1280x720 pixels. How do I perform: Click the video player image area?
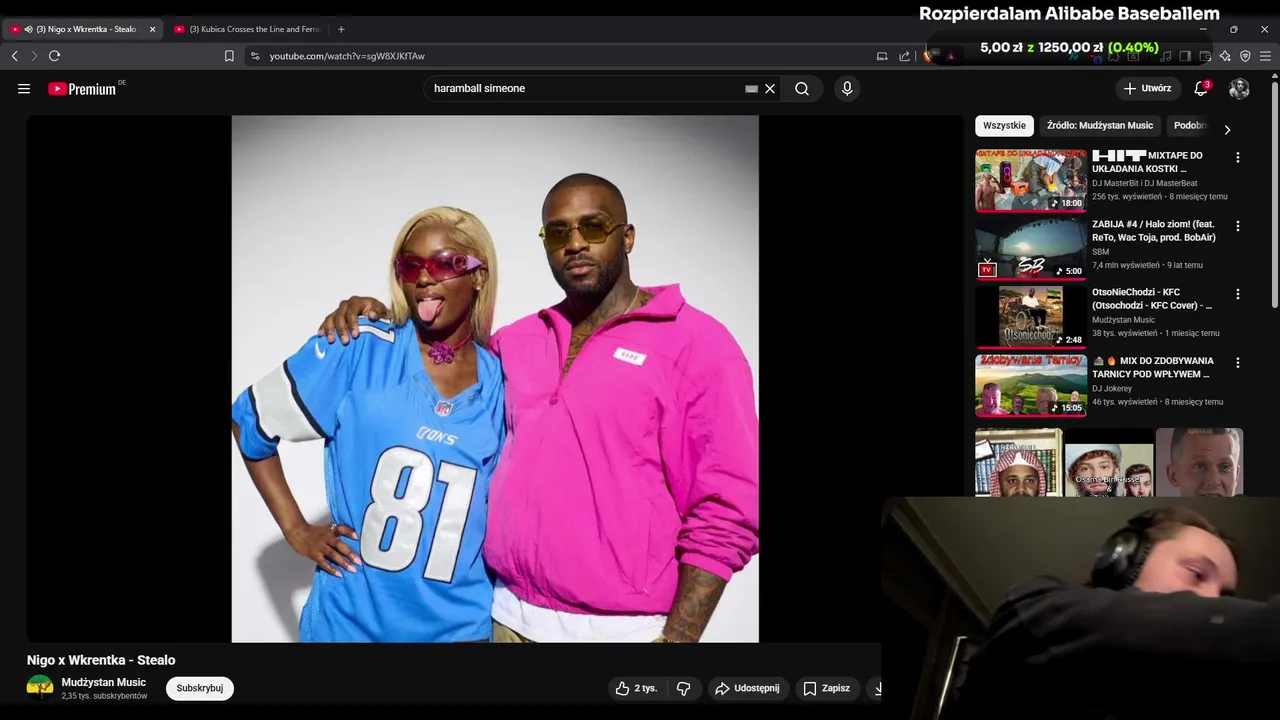tap(495, 378)
